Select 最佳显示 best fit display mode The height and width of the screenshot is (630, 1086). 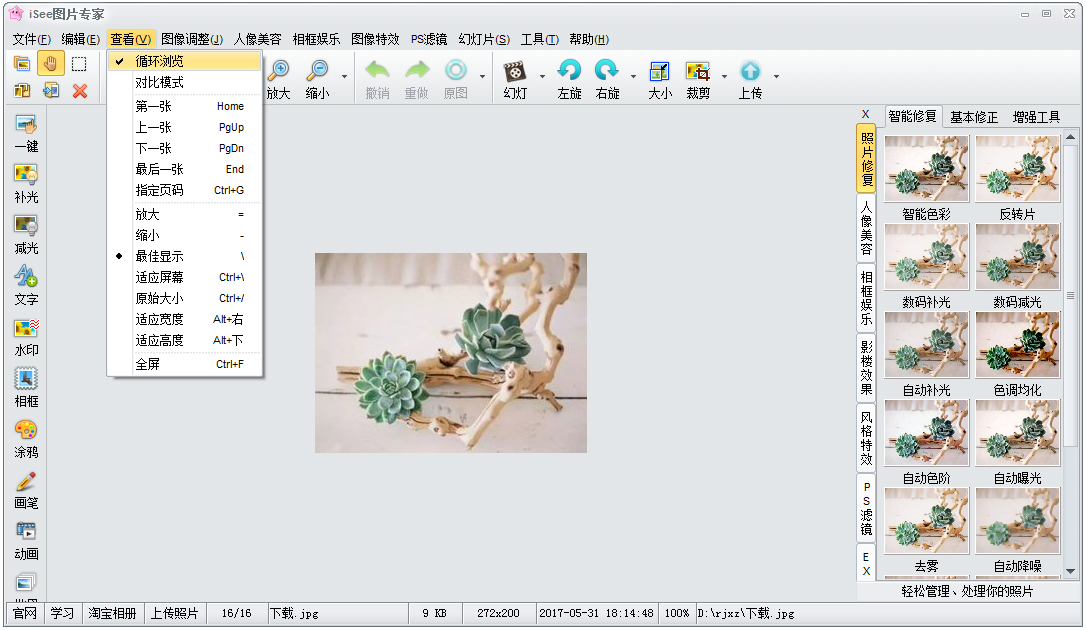pos(185,256)
